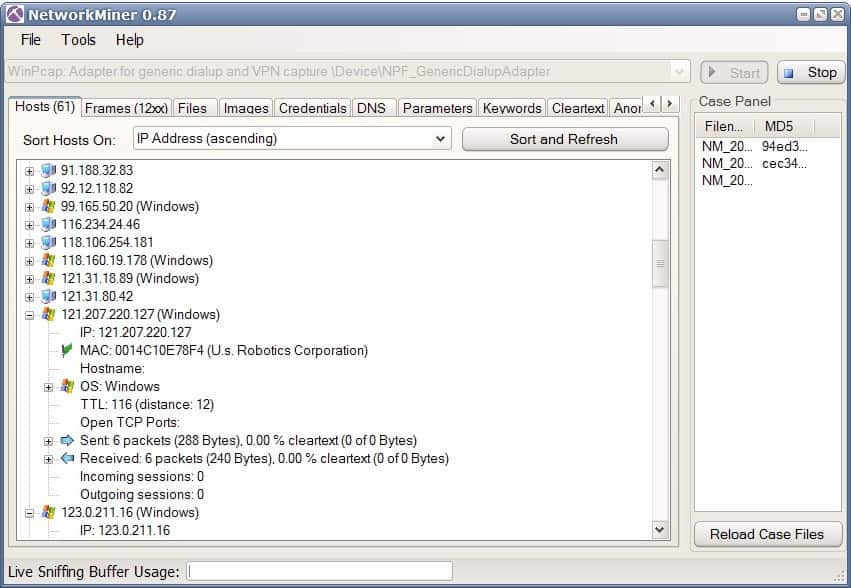This screenshot has height=588, width=851.
Task: Expand the 99.165.50.20 (Windows) node
Action: [x=29, y=207]
